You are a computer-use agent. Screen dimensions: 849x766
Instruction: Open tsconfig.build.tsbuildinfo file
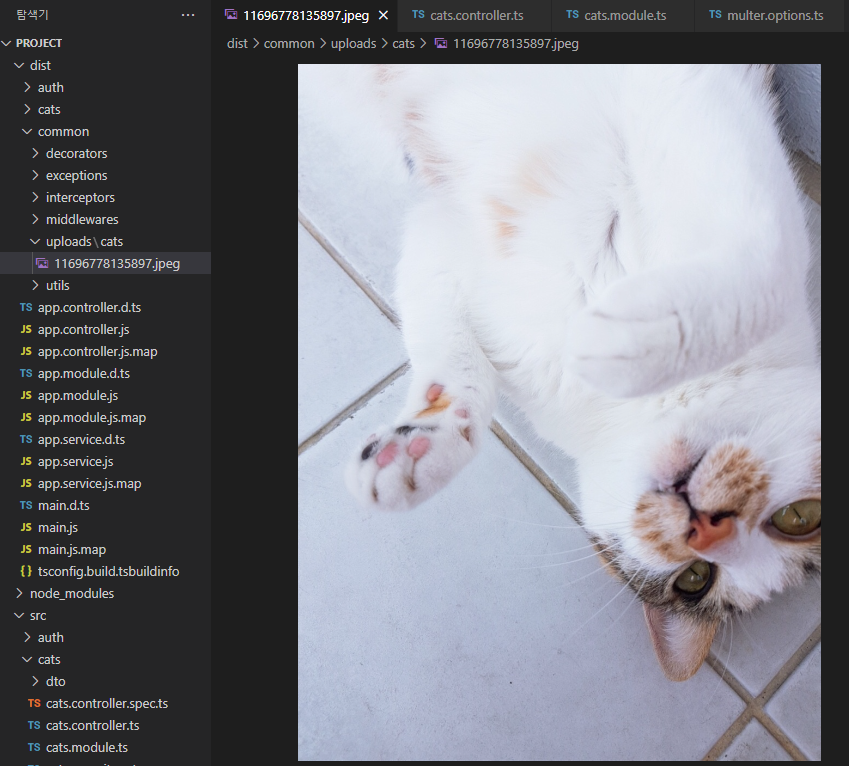pos(106,571)
